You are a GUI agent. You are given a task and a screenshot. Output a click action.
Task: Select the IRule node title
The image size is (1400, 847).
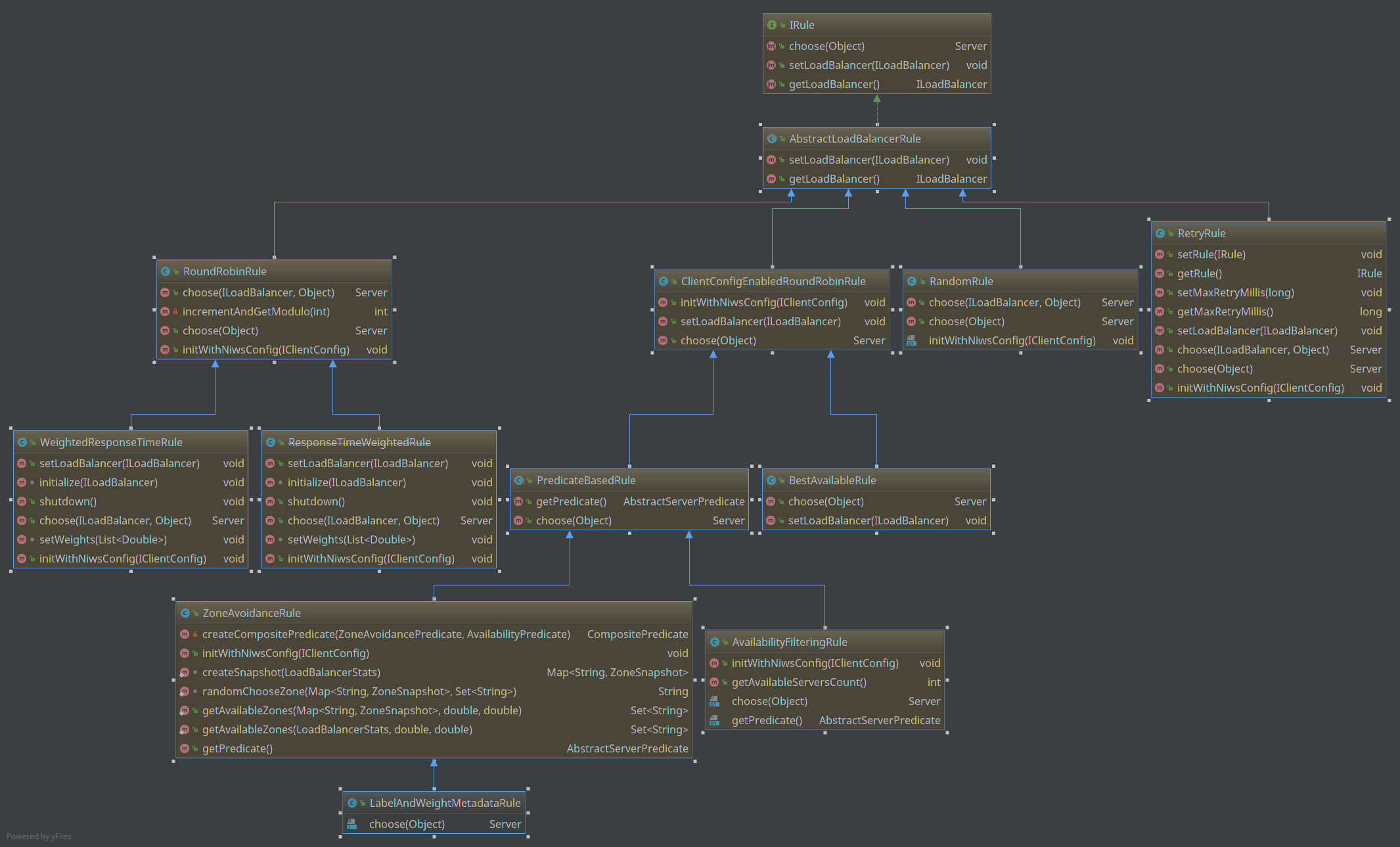coord(802,25)
